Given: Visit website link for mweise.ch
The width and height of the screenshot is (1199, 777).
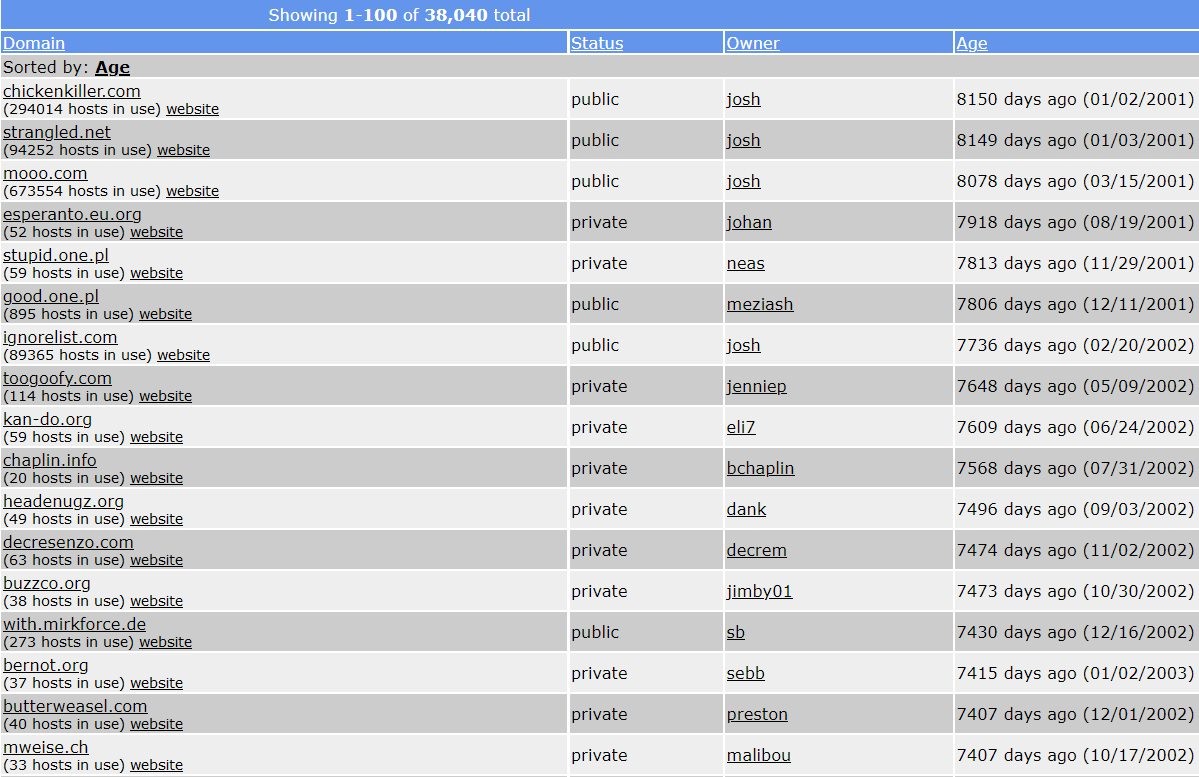Looking at the screenshot, I should 157,766.
